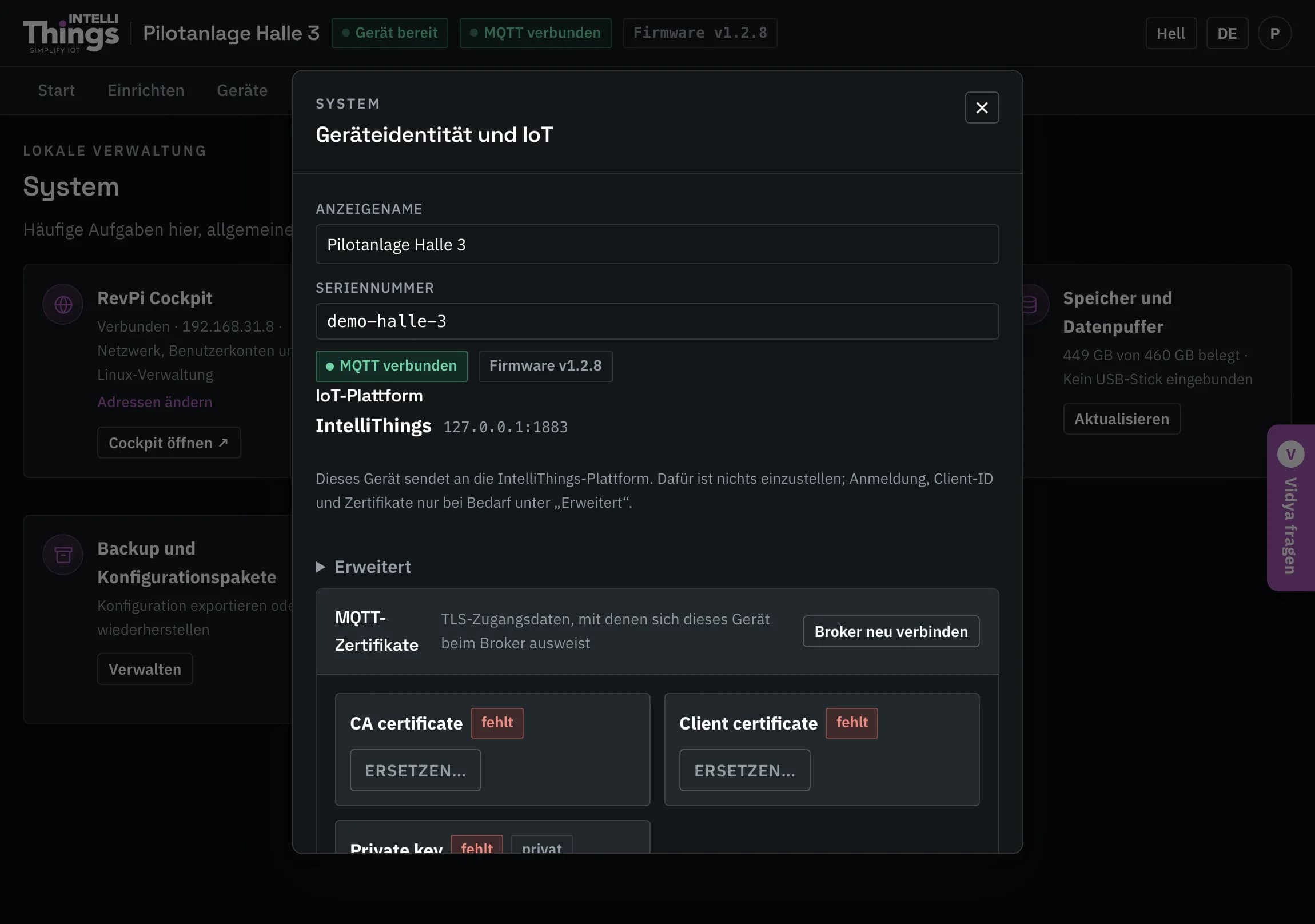
Task: Click the Geräteidentität und IoT dialog title
Action: click(434, 134)
